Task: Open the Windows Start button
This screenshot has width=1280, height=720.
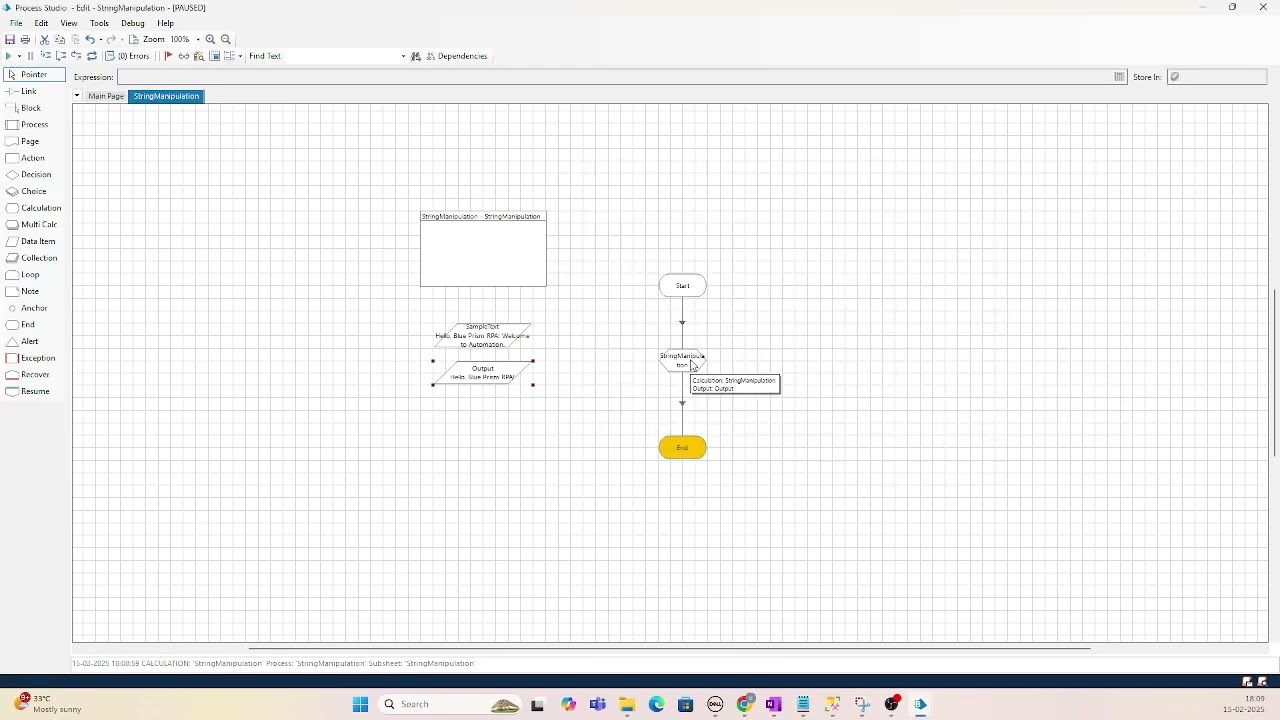Action: (361, 705)
